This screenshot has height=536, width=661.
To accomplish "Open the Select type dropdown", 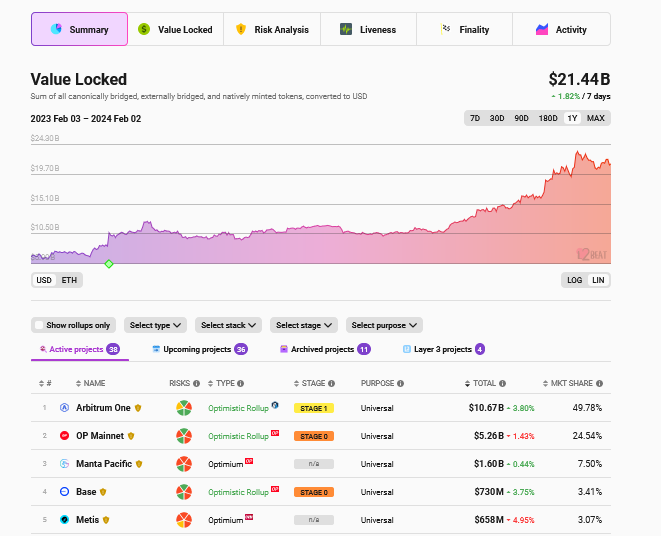I will 156,325.
